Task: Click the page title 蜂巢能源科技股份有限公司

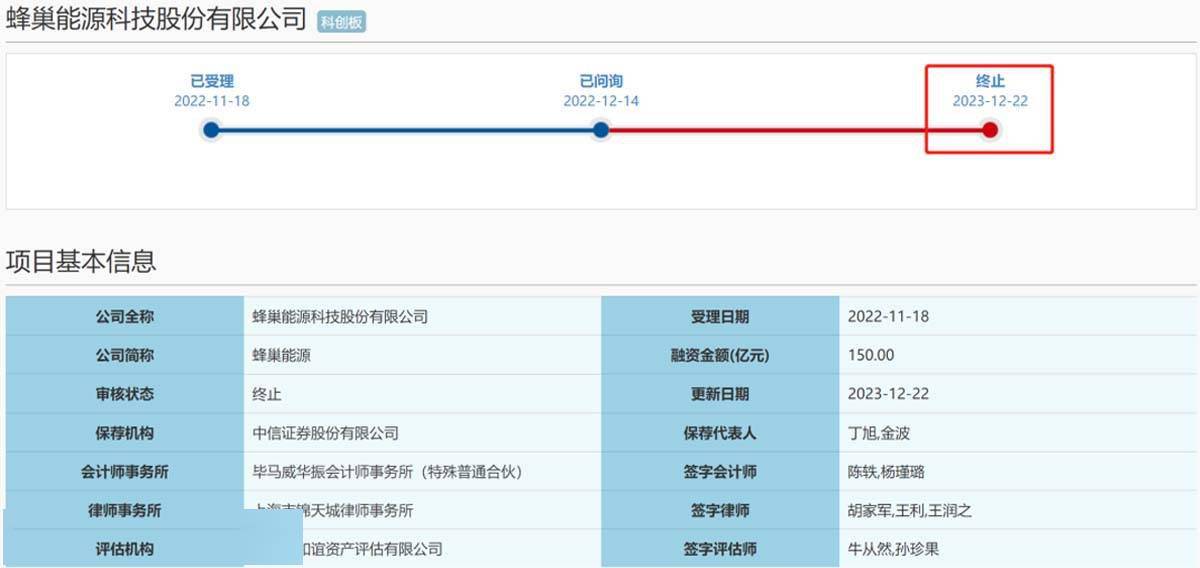Action: coord(156,20)
